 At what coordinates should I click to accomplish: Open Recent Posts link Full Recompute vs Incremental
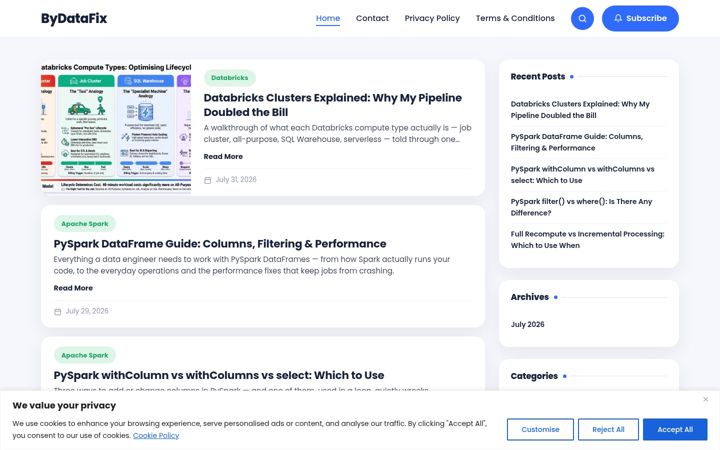point(587,240)
